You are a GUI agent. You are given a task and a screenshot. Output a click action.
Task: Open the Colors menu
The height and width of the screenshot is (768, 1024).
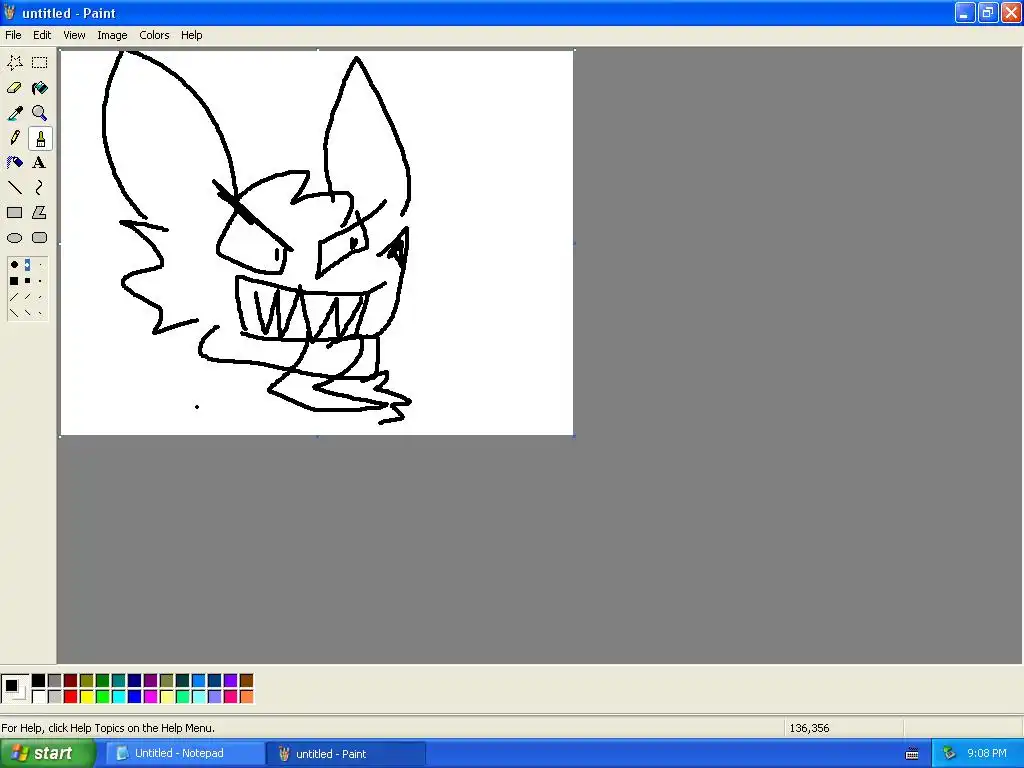click(x=154, y=35)
